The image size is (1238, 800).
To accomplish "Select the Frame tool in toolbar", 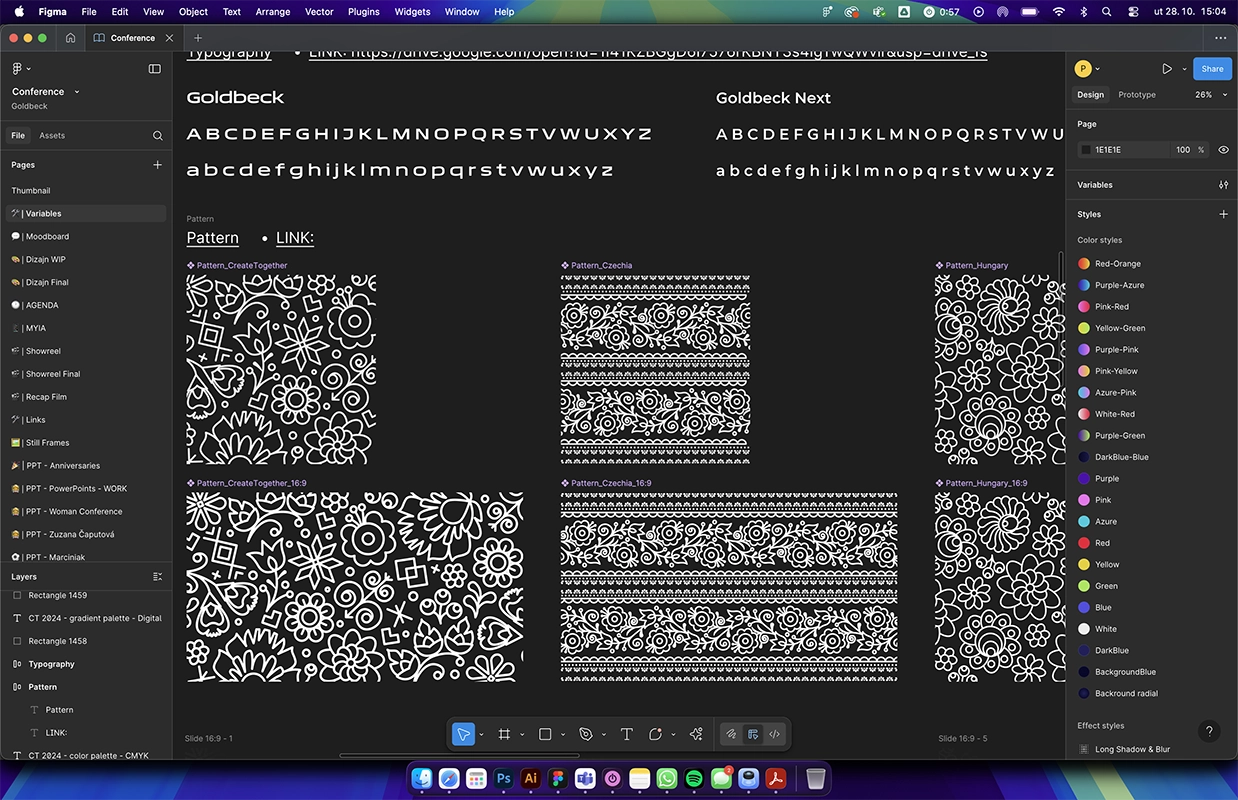I will tap(504, 734).
